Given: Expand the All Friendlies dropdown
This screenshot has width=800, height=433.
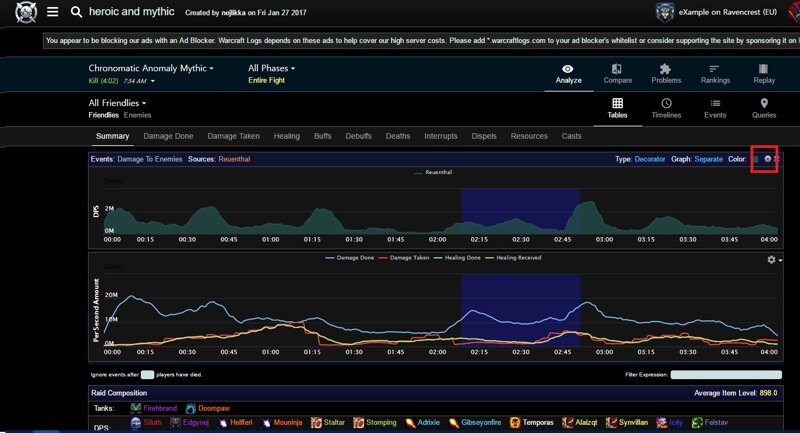Looking at the screenshot, I should click(117, 103).
